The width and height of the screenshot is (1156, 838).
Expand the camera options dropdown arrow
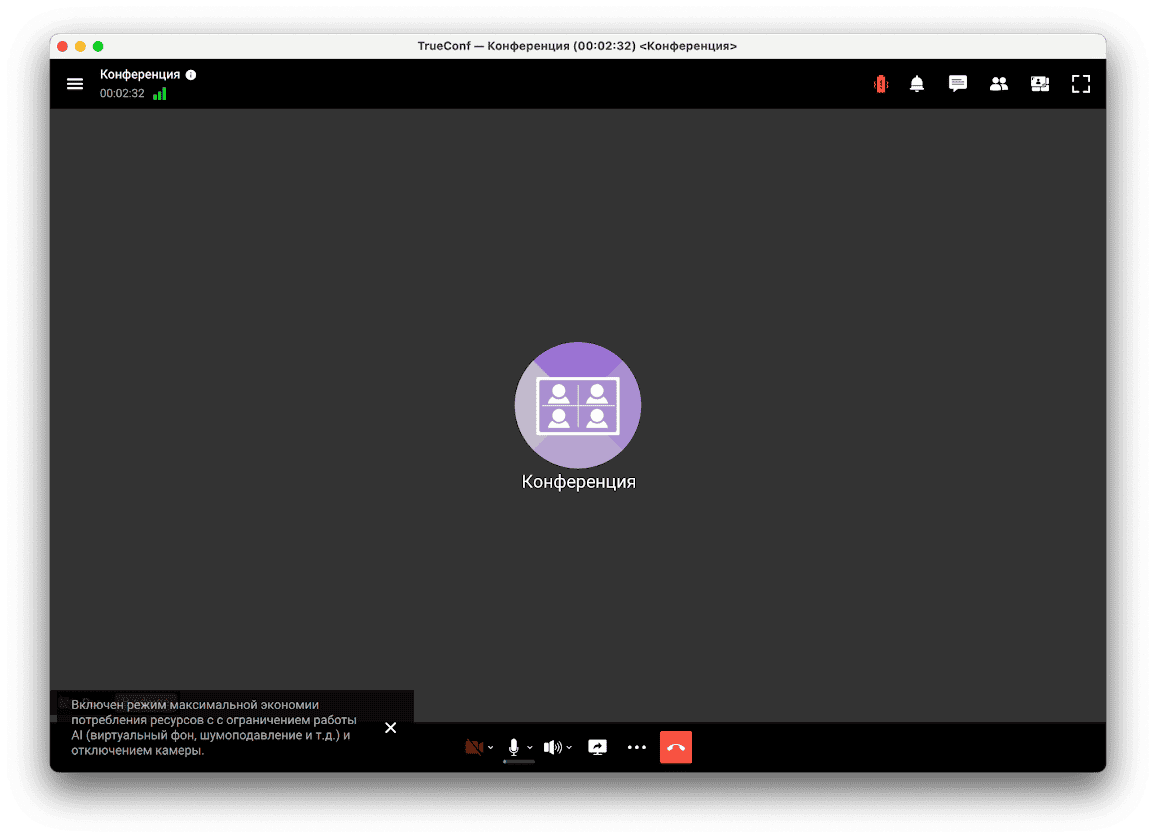(490, 748)
